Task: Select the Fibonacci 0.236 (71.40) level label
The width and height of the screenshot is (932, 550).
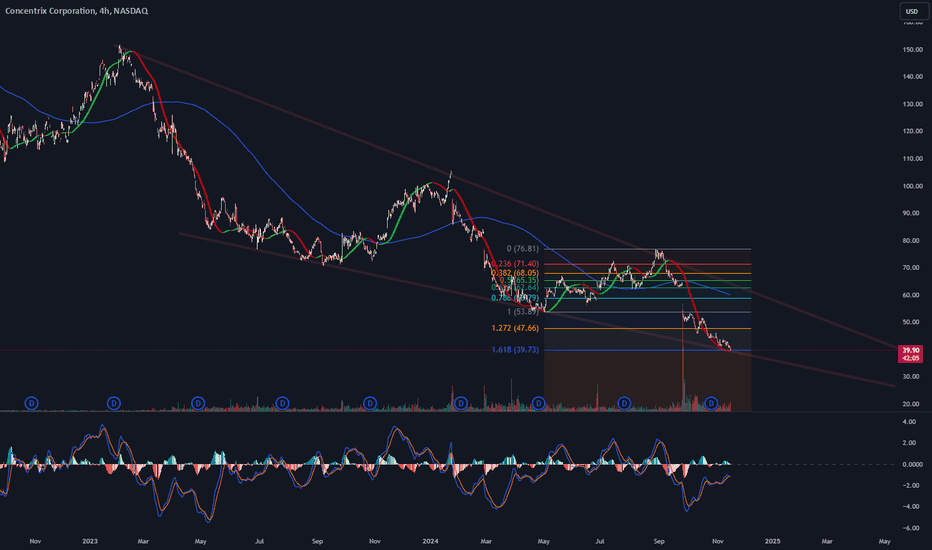Action: 515,264
